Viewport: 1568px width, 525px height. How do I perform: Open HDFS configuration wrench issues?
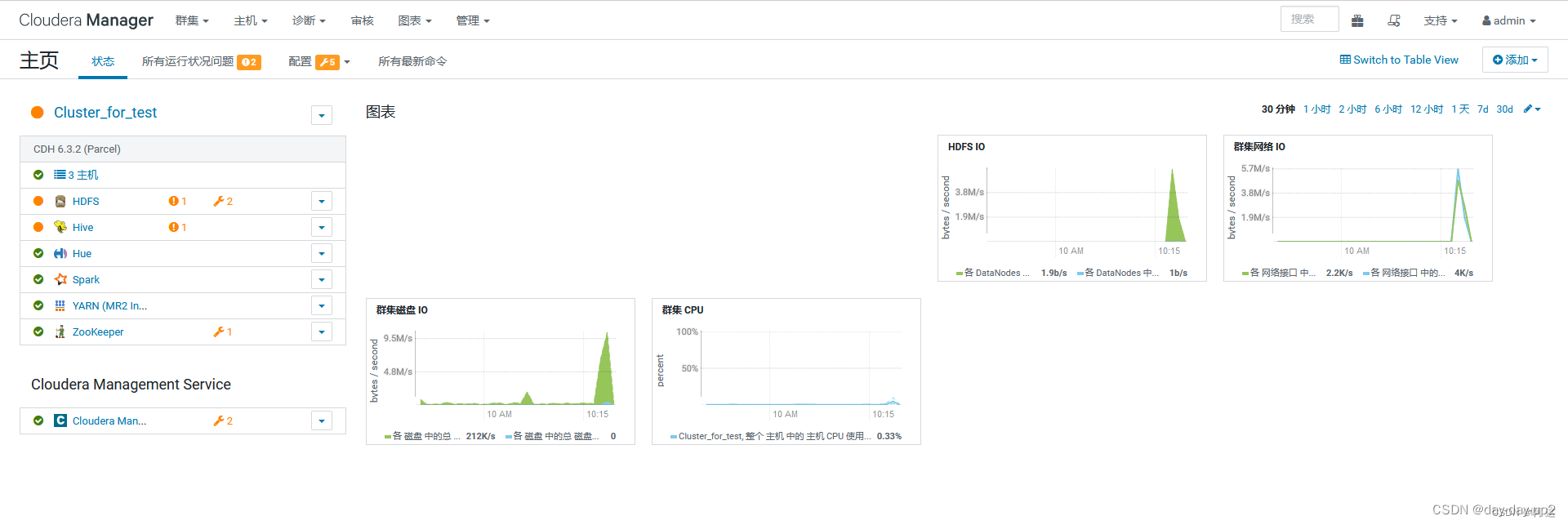tap(223, 201)
